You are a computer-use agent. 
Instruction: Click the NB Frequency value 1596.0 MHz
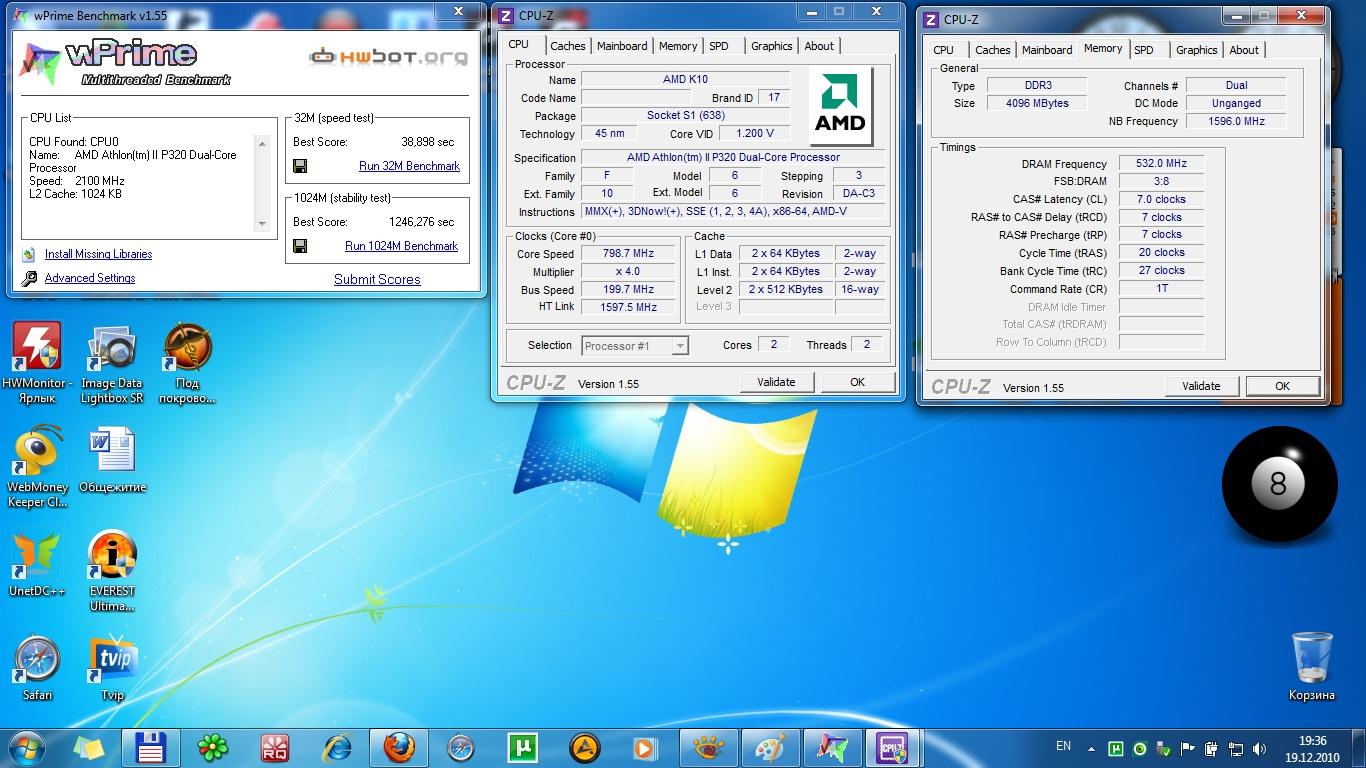(x=1236, y=121)
